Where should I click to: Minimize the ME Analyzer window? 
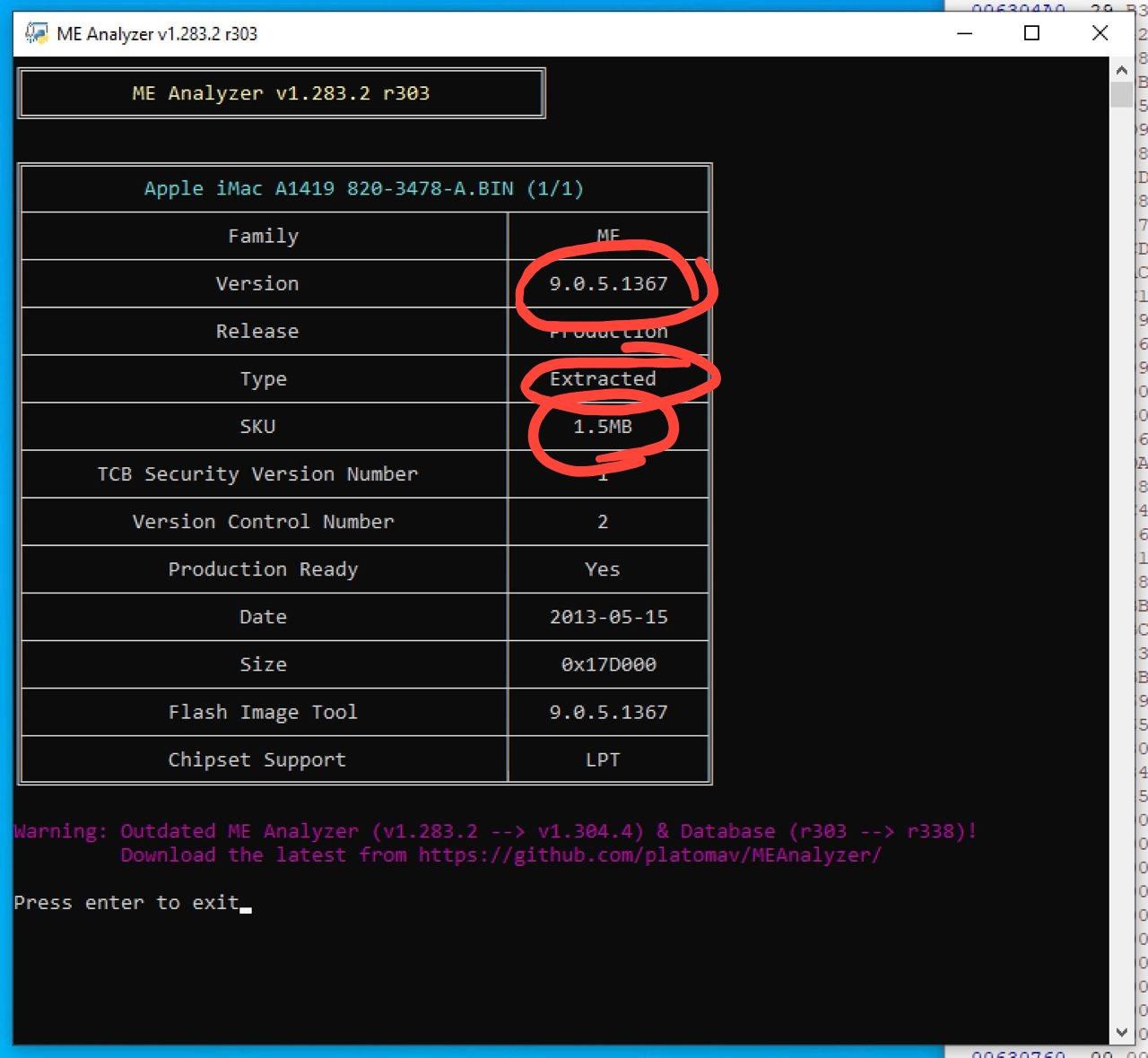(965, 34)
